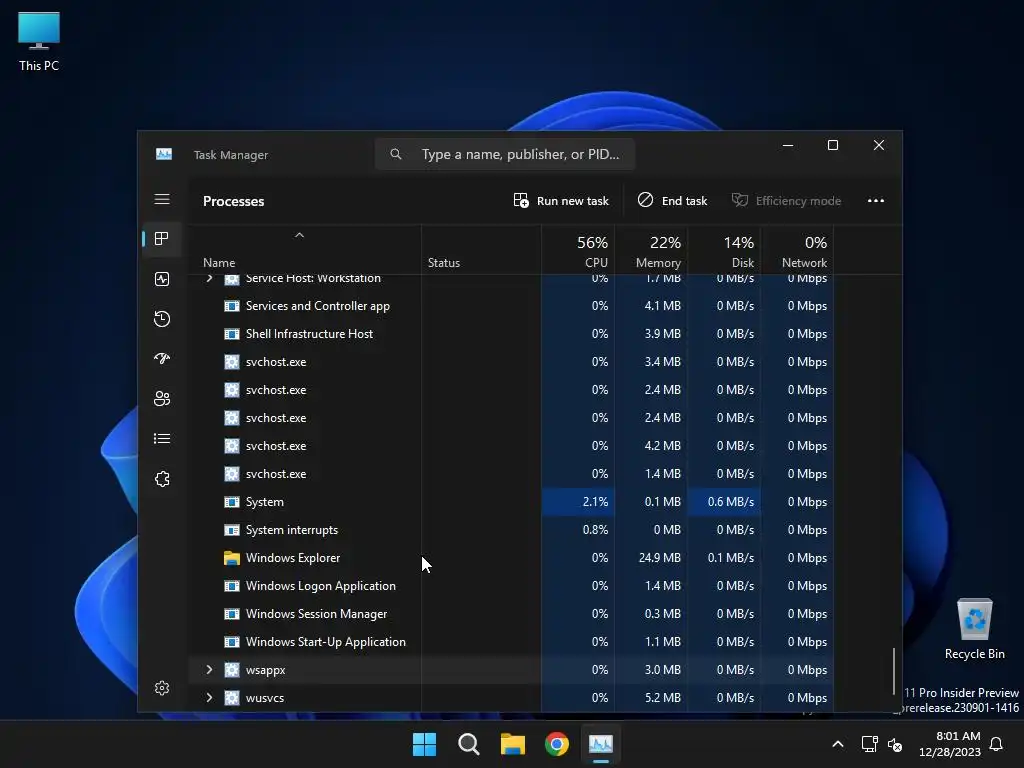Click the wsappx gear icon
Screen dimensions: 1024x768
[x=232, y=669]
